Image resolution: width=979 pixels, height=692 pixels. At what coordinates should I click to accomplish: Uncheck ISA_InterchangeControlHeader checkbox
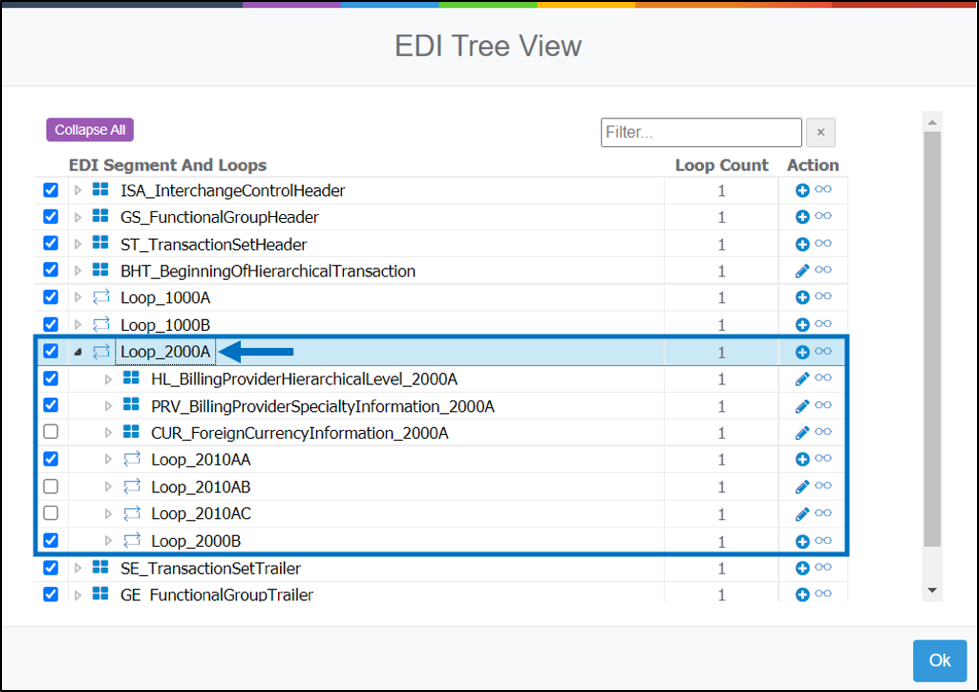(x=51, y=190)
